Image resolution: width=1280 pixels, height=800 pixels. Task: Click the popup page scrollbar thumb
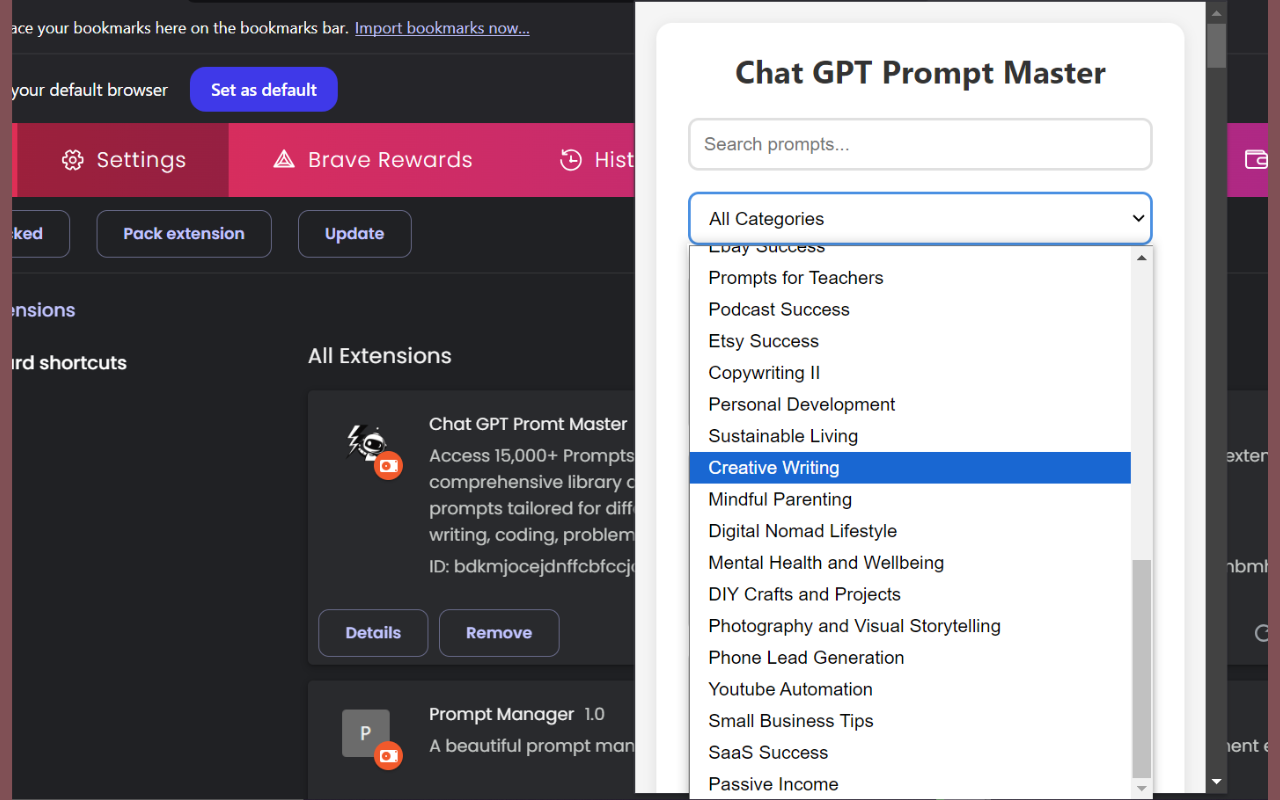click(1217, 46)
